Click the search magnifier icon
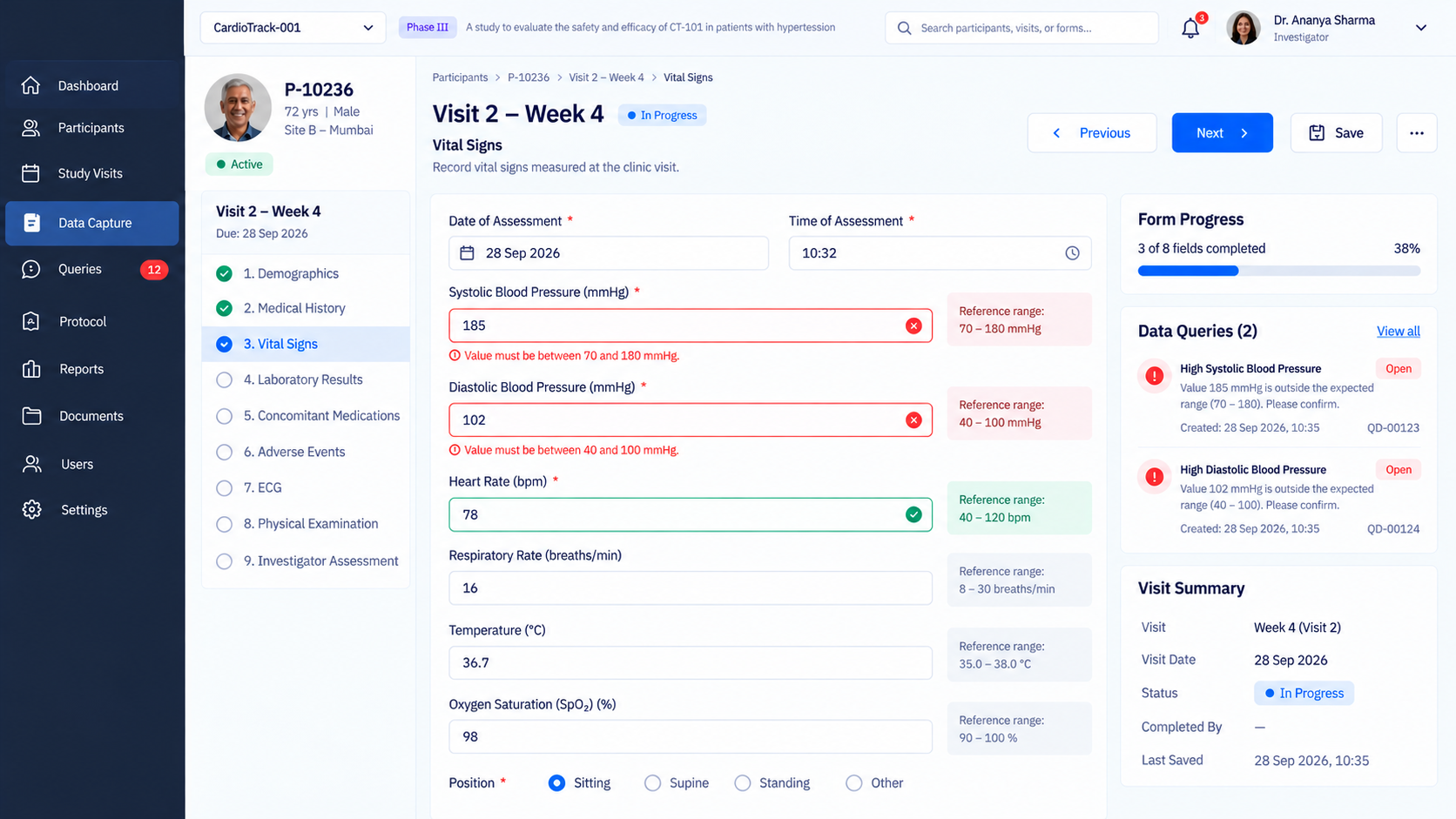This screenshot has height=819, width=1456. (904, 28)
